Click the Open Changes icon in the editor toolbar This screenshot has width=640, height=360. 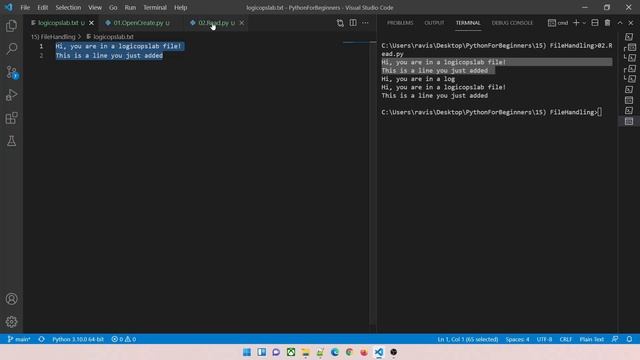pyautogui.click(x=340, y=23)
